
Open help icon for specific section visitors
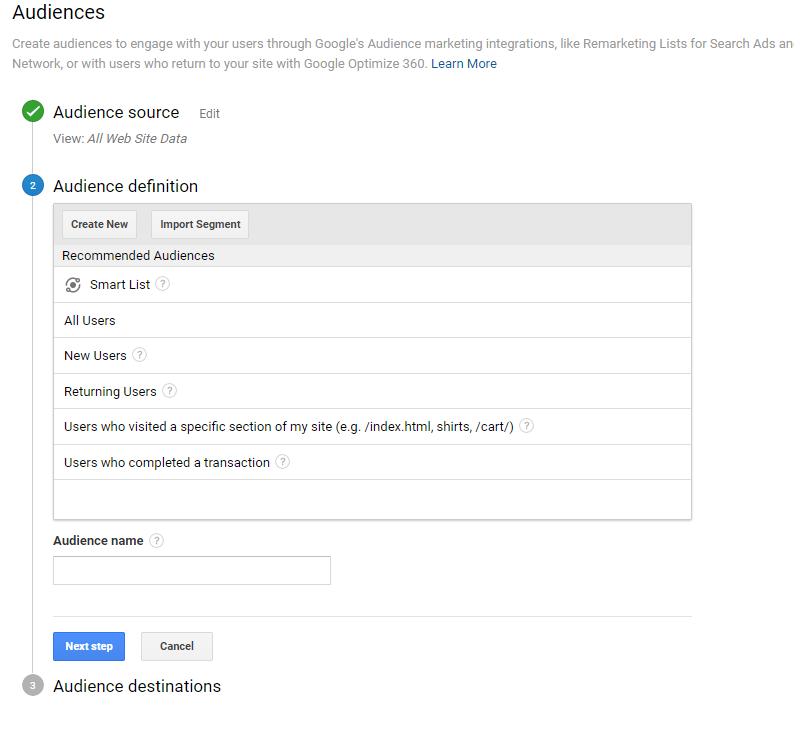pos(527,426)
